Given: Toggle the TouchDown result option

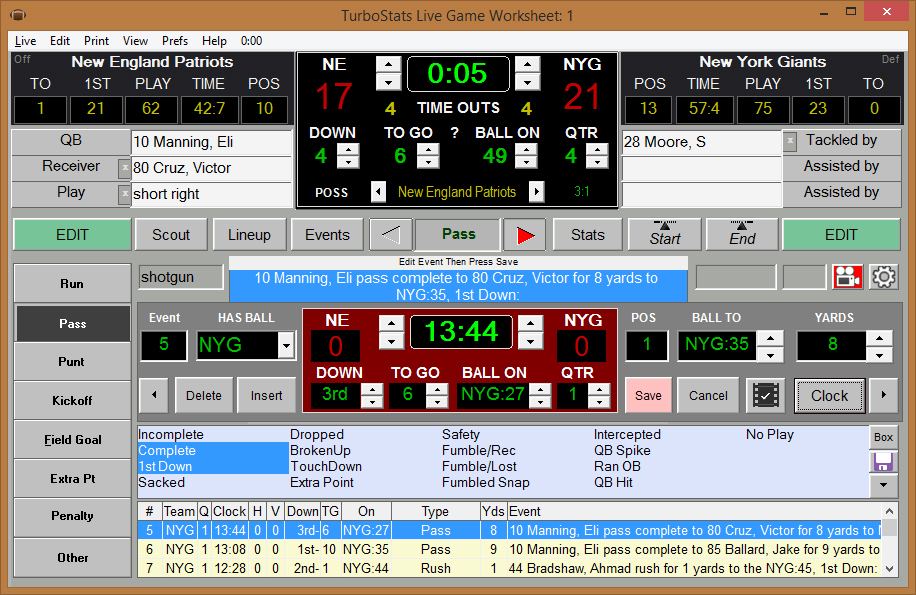Looking at the screenshot, I should [x=326, y=466].
